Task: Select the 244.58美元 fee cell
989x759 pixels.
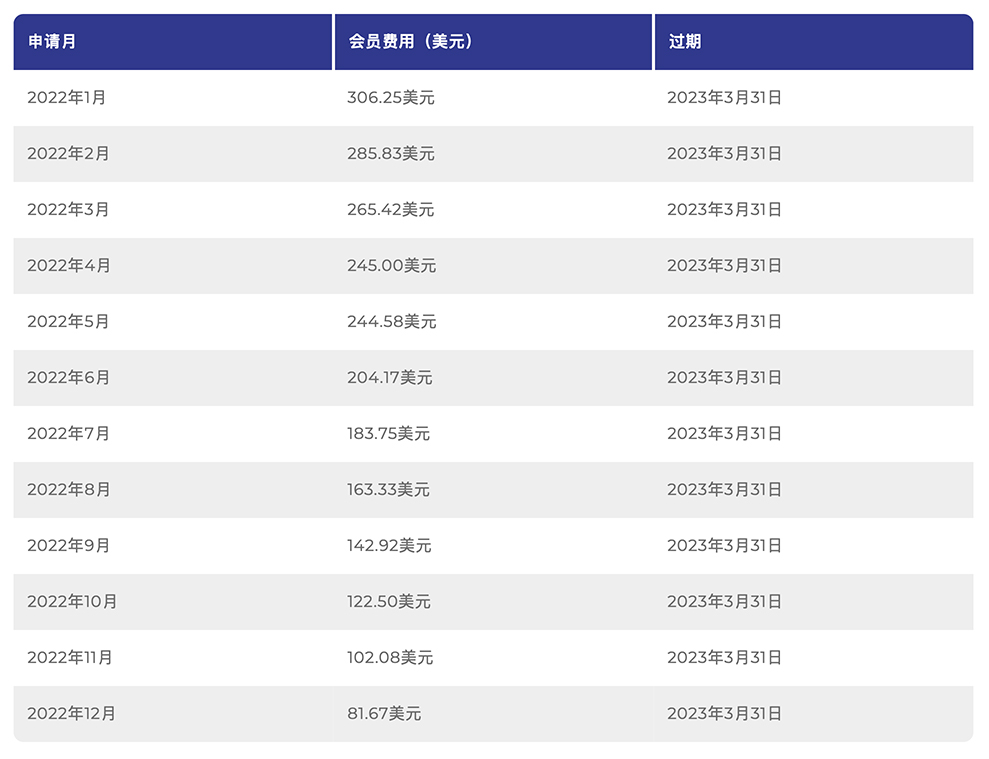Action: pos(392,322)
